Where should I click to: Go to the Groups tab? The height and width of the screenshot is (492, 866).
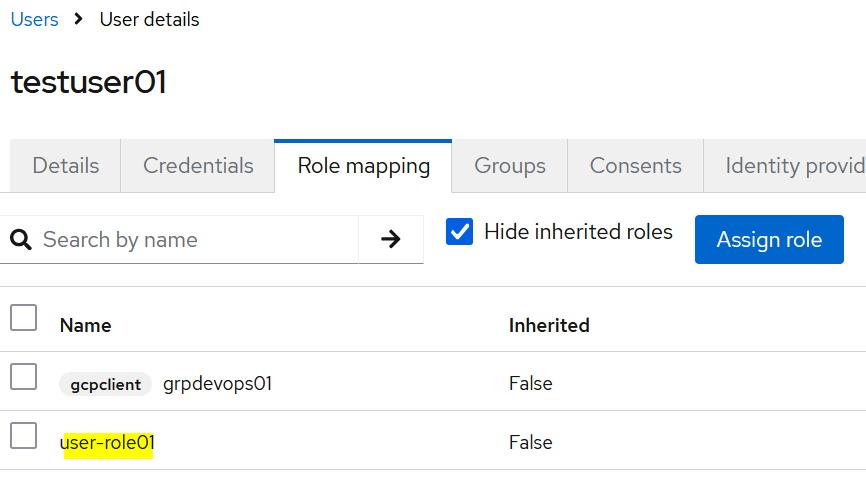tap(510, 166)
